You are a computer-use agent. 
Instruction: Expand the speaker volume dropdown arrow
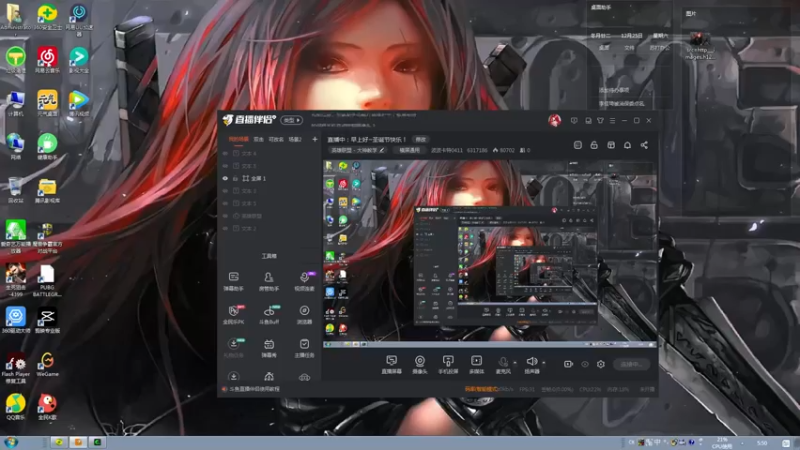[x=543, y=363]
